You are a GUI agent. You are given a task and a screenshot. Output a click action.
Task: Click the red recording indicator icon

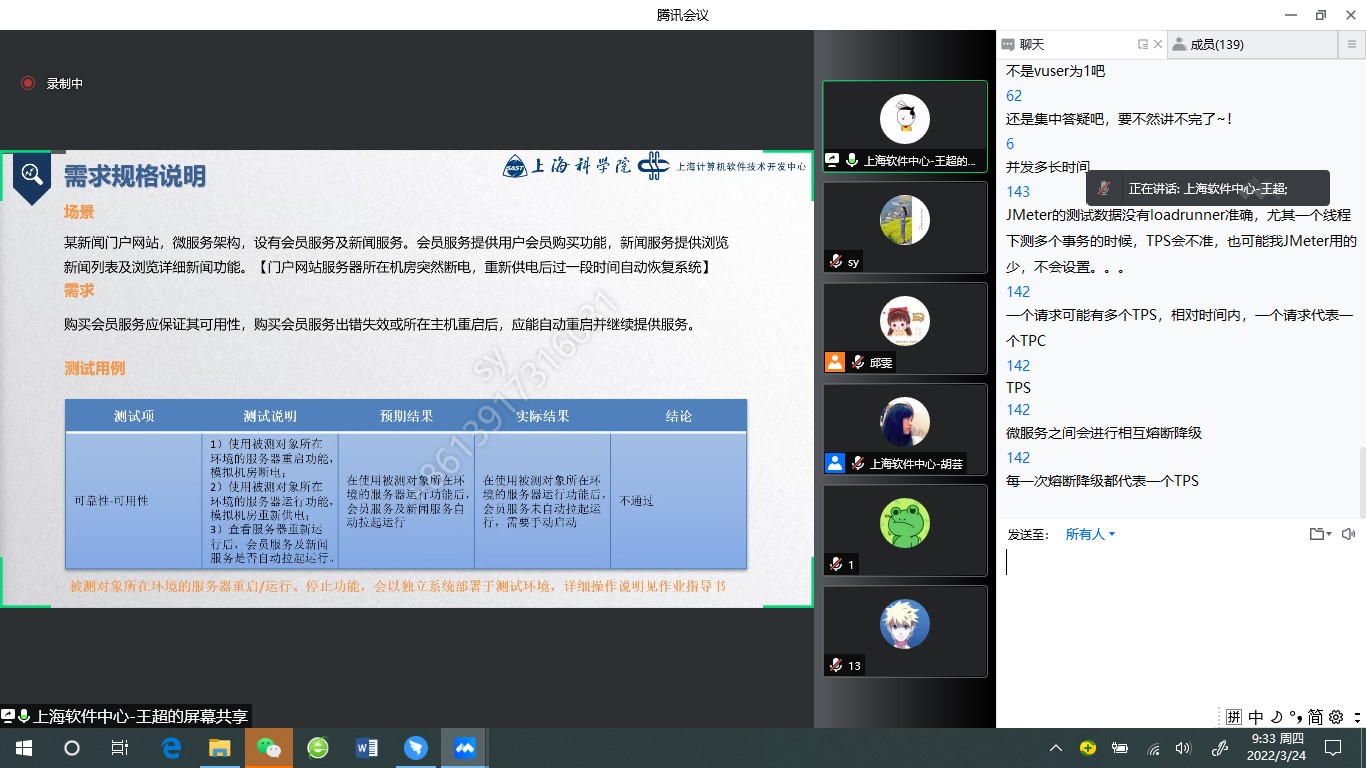28,84
